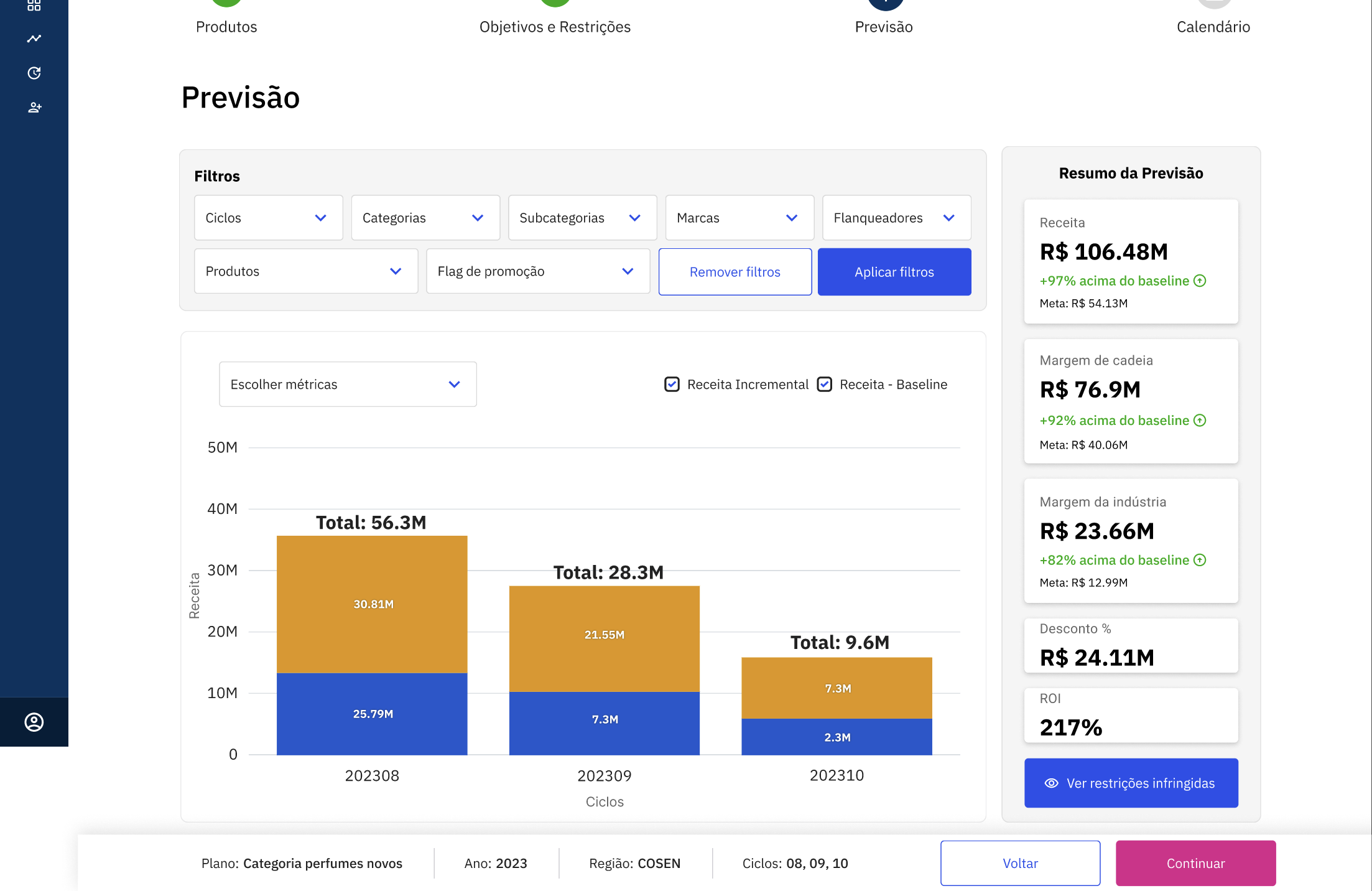Click the dashboard grid icon in sidebar
1372x891 pixels.
(34, 6)
